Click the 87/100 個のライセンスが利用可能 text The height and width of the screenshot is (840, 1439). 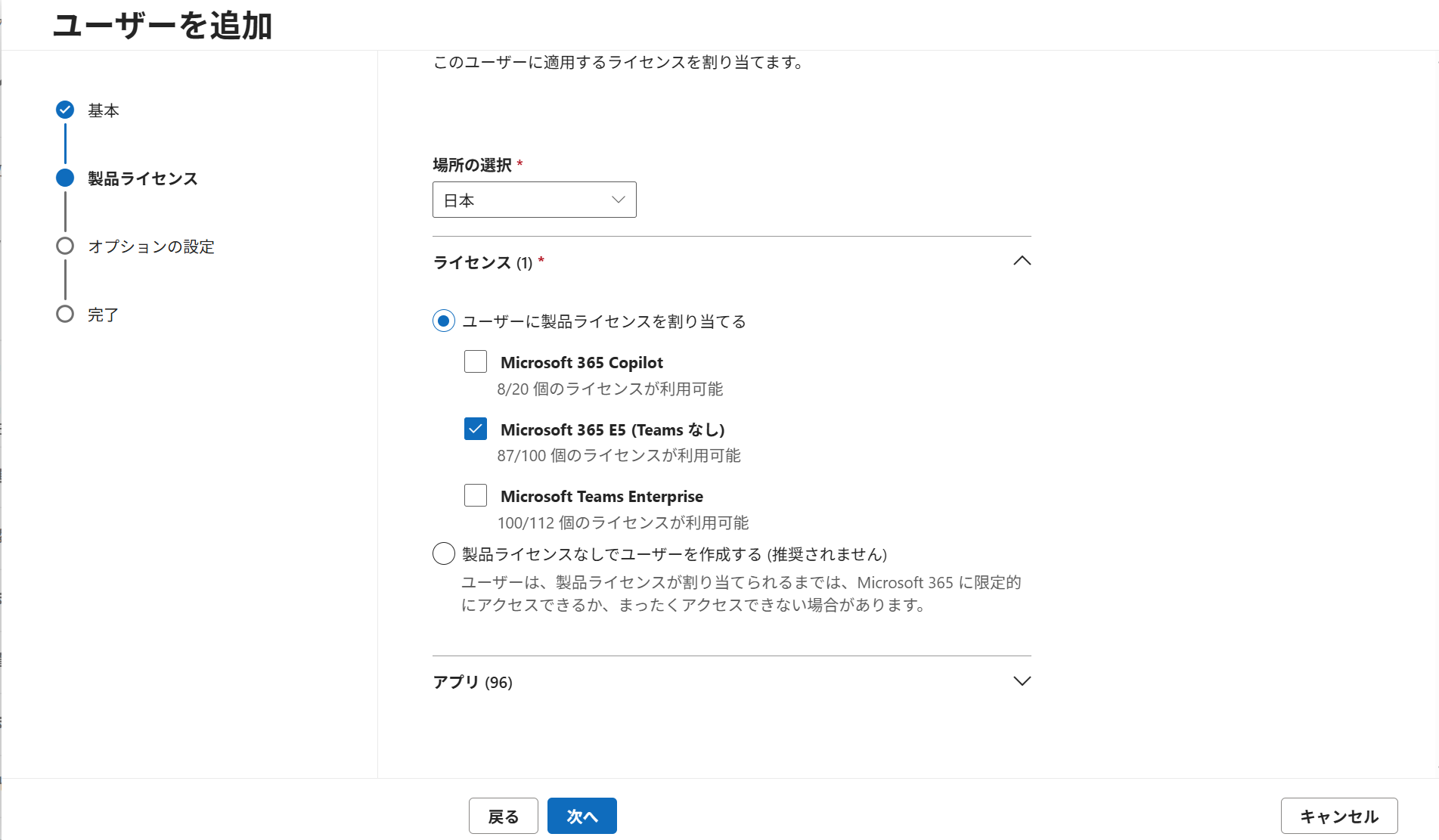[x=619, y=456]
